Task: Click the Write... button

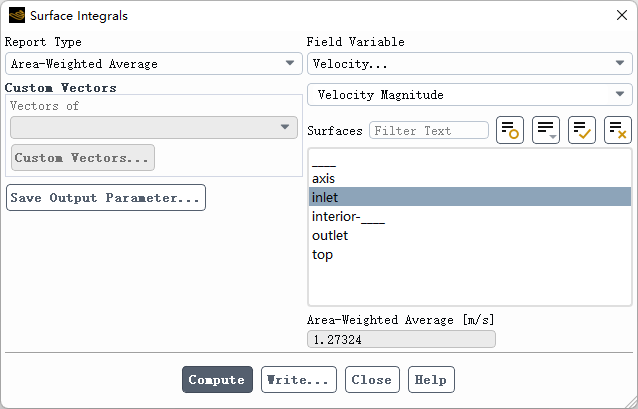Action: [299, 379]
